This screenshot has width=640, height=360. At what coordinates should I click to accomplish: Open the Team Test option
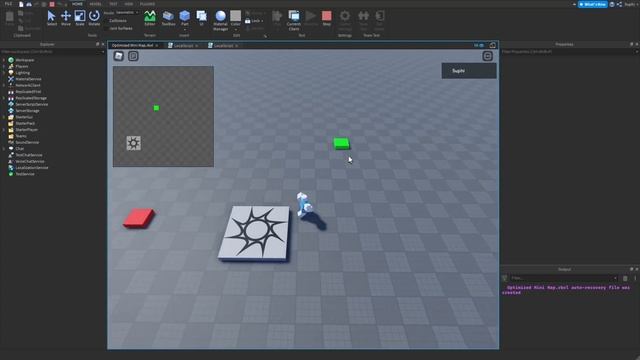tap(363, 20)
